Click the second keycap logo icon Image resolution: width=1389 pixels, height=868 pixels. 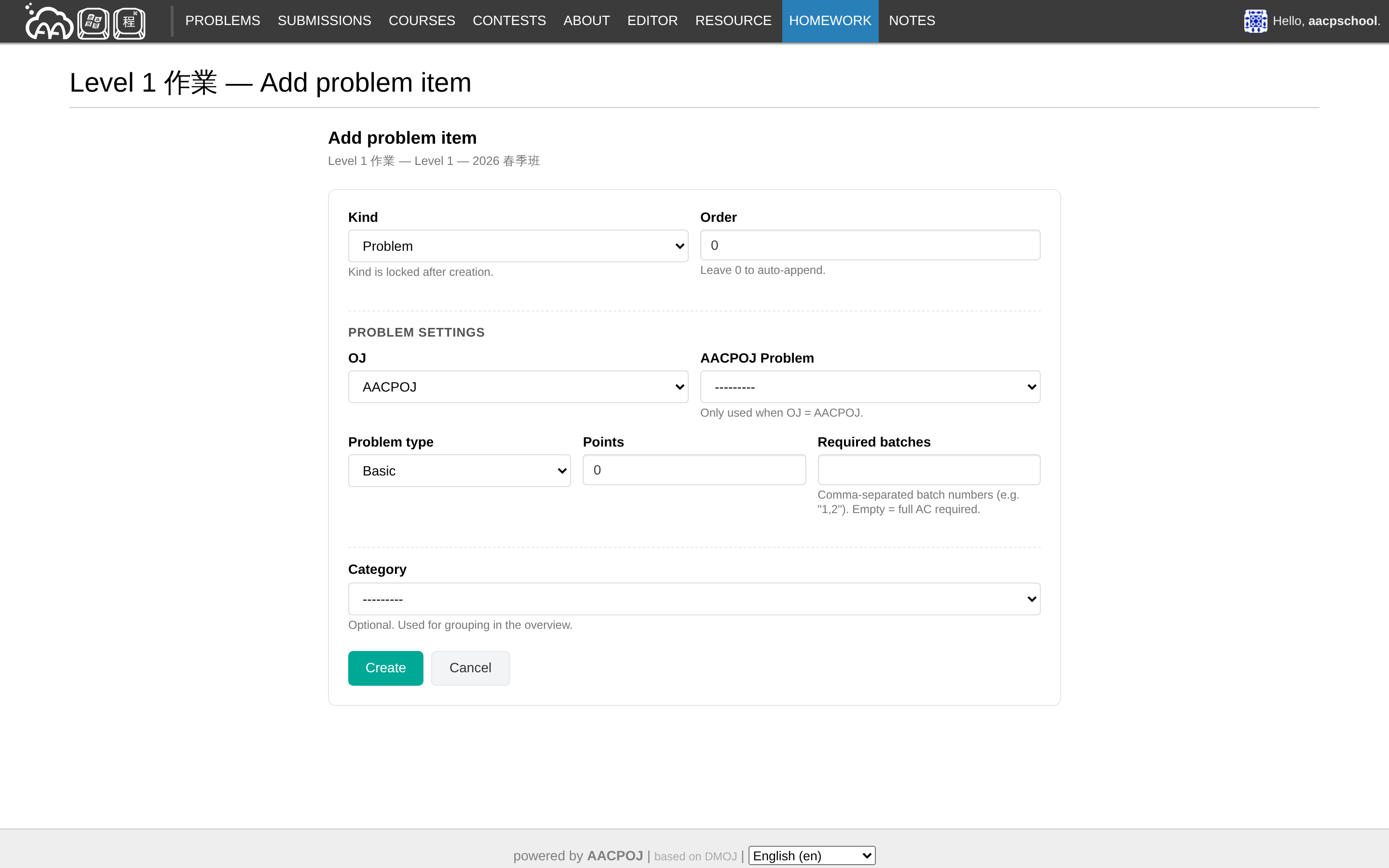[x=129, y=23]
